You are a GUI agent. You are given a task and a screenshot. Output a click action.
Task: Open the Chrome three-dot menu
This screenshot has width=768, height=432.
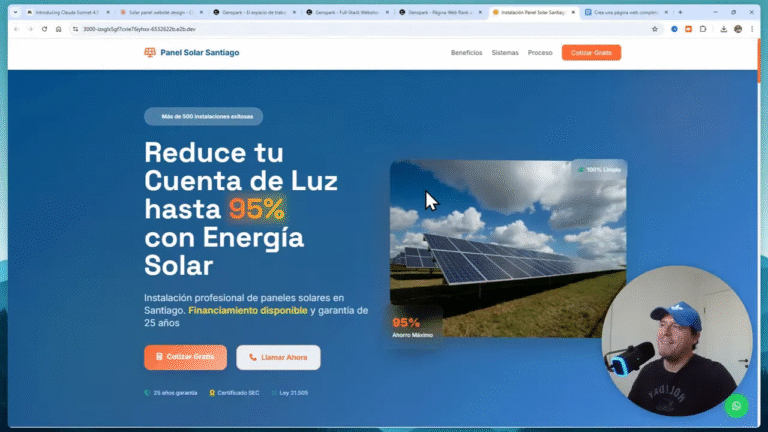coord(753,29)
